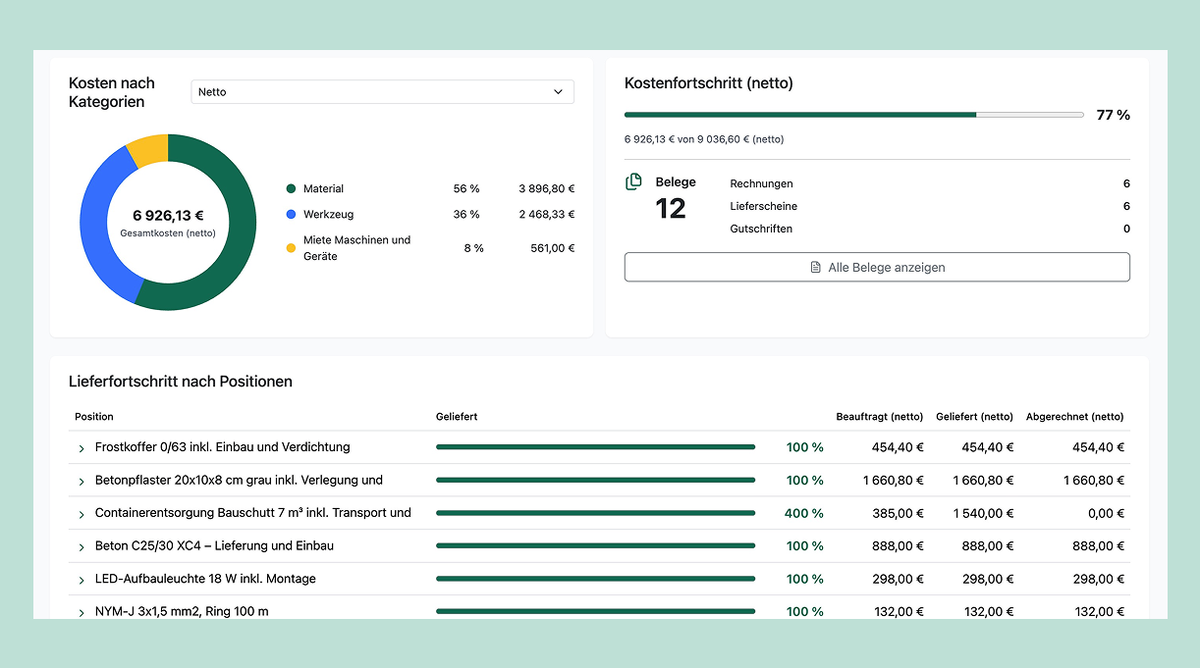Click the 6 926,13 € von 9 036,60 € text
Image resolution: width=1200 pixels, height=668 pixels.
704,139
